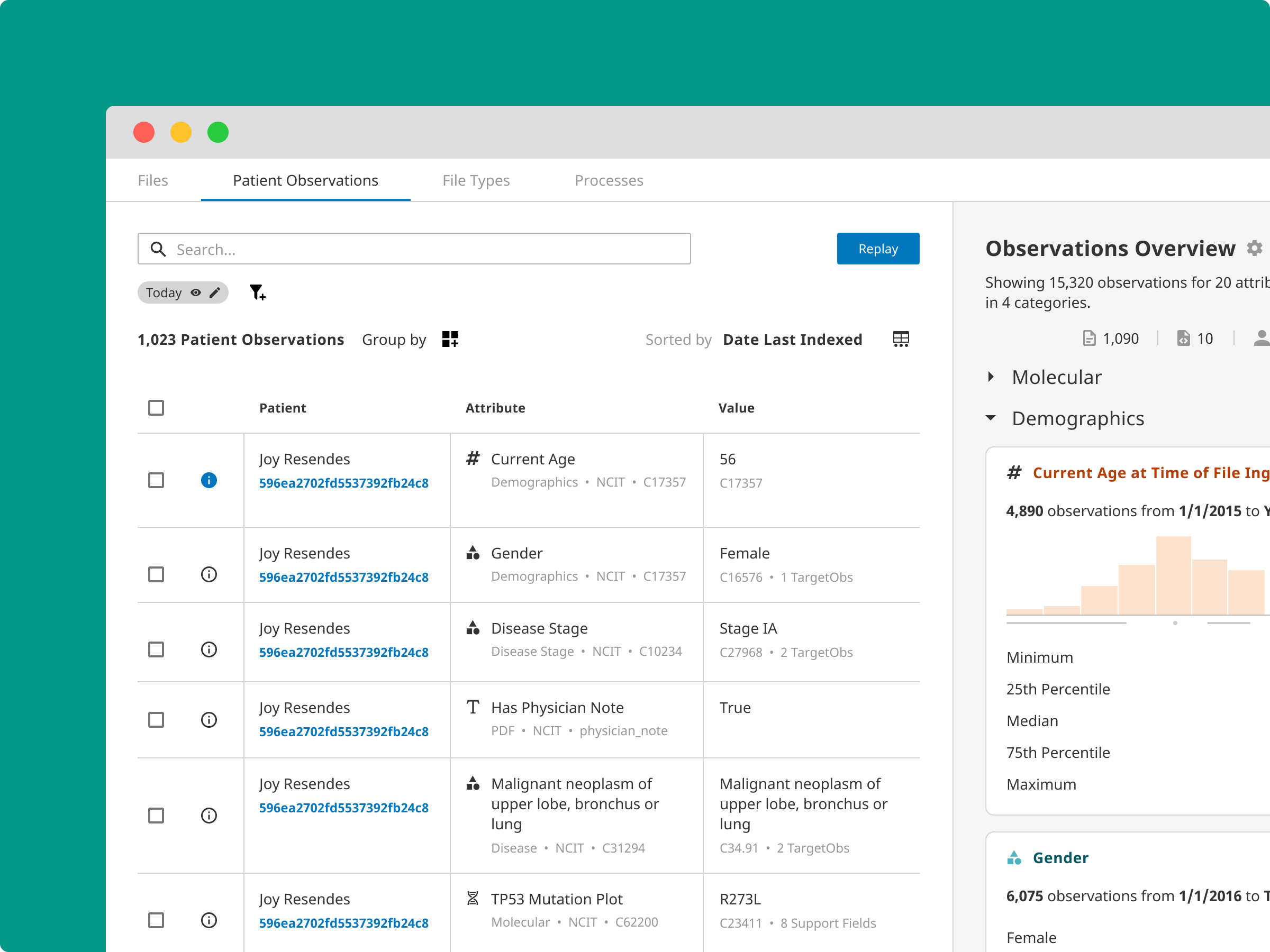1270x952 pixels.
Task: Open the Group by option
Action: [x=394, y=340]
